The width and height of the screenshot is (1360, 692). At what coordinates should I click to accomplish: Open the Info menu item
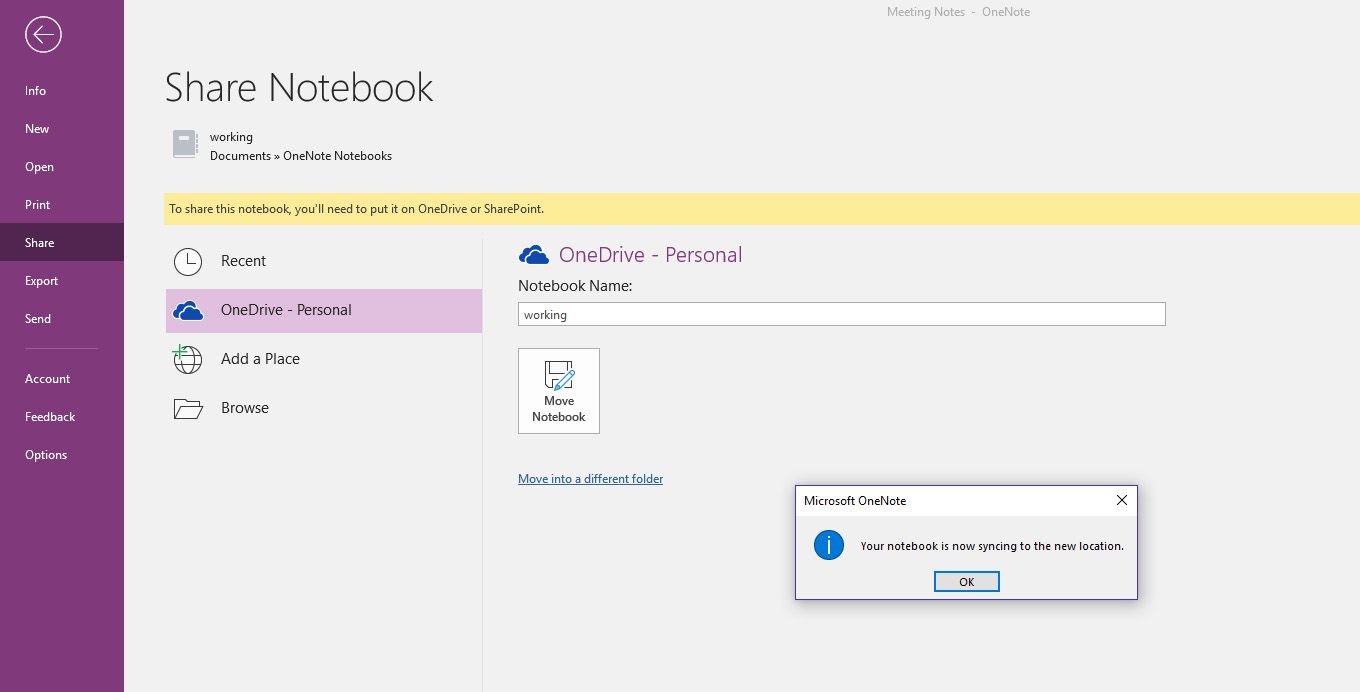36,91
